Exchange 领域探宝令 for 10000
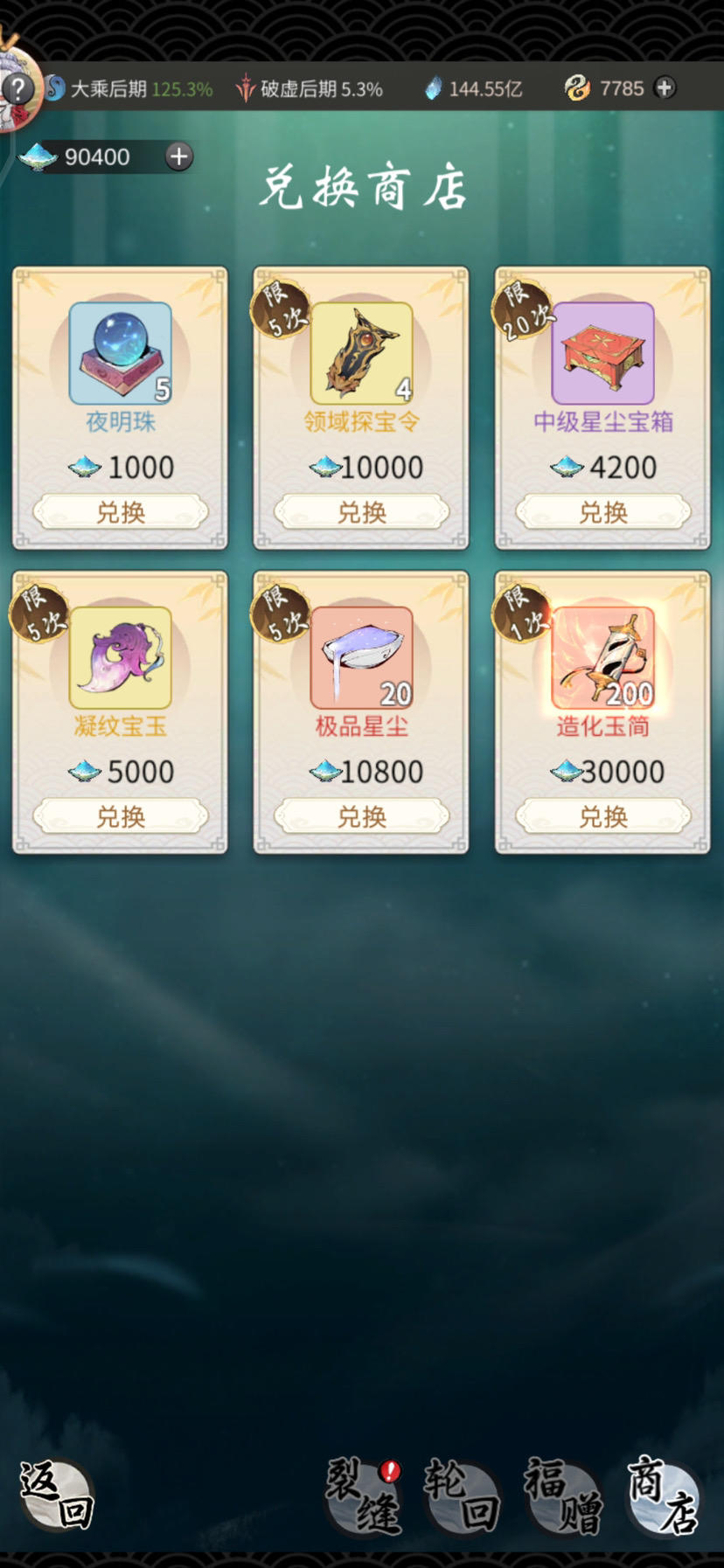 (362, 512)
